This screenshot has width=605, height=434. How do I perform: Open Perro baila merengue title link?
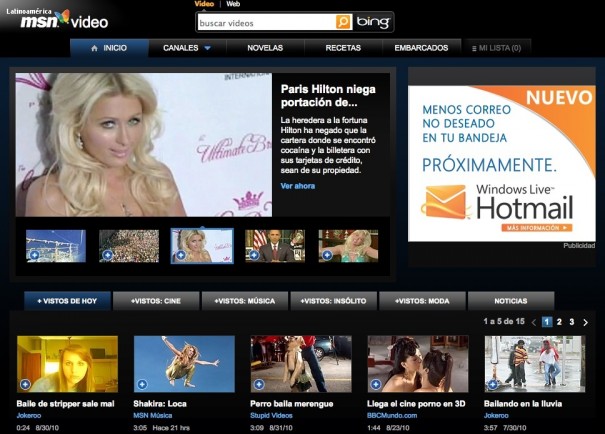click(x=292, y=404)
